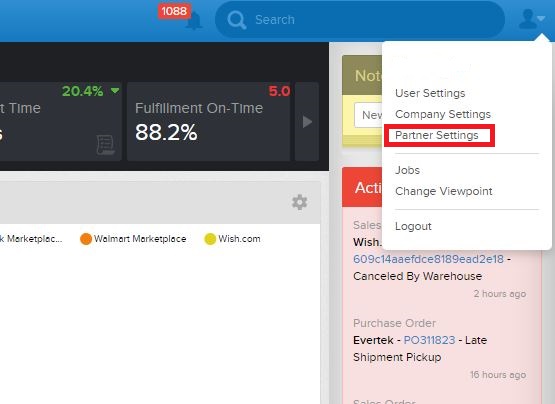555x404 pixels.
Task: Click the red 5.0 value on the Fulfillment card
Action: point(279,91)
